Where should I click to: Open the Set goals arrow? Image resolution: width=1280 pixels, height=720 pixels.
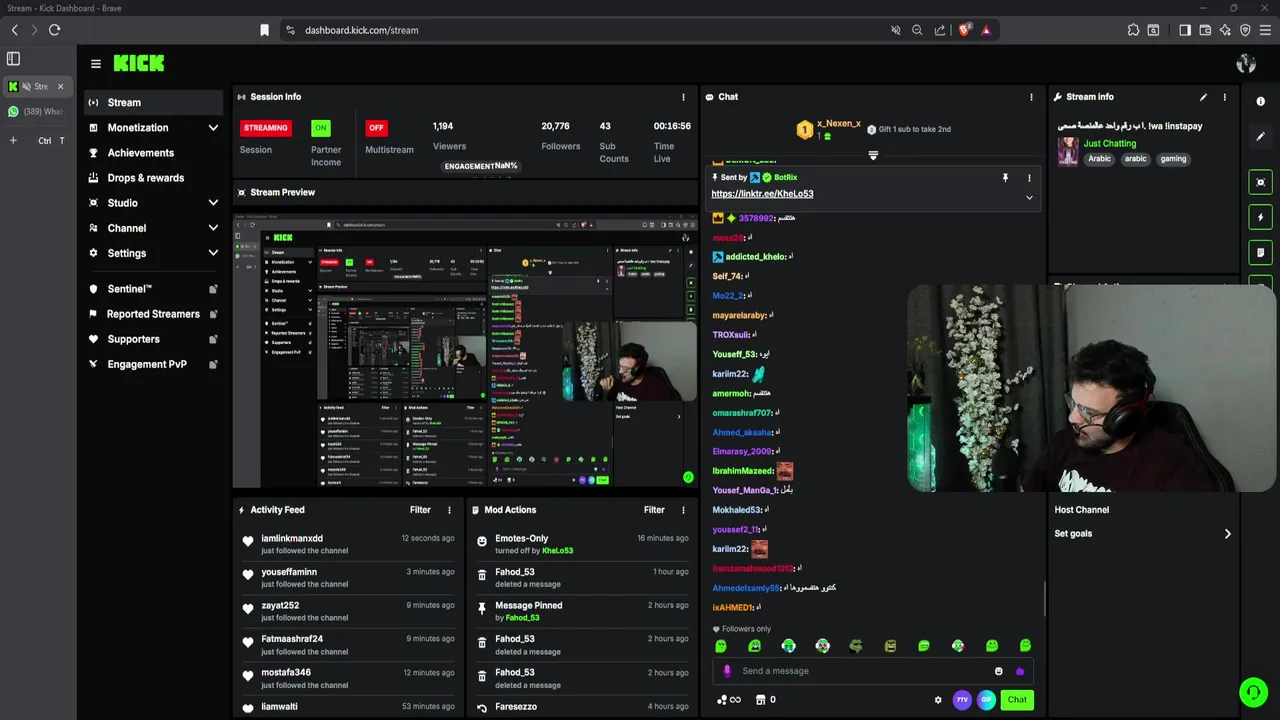[x=1228, y=534]
